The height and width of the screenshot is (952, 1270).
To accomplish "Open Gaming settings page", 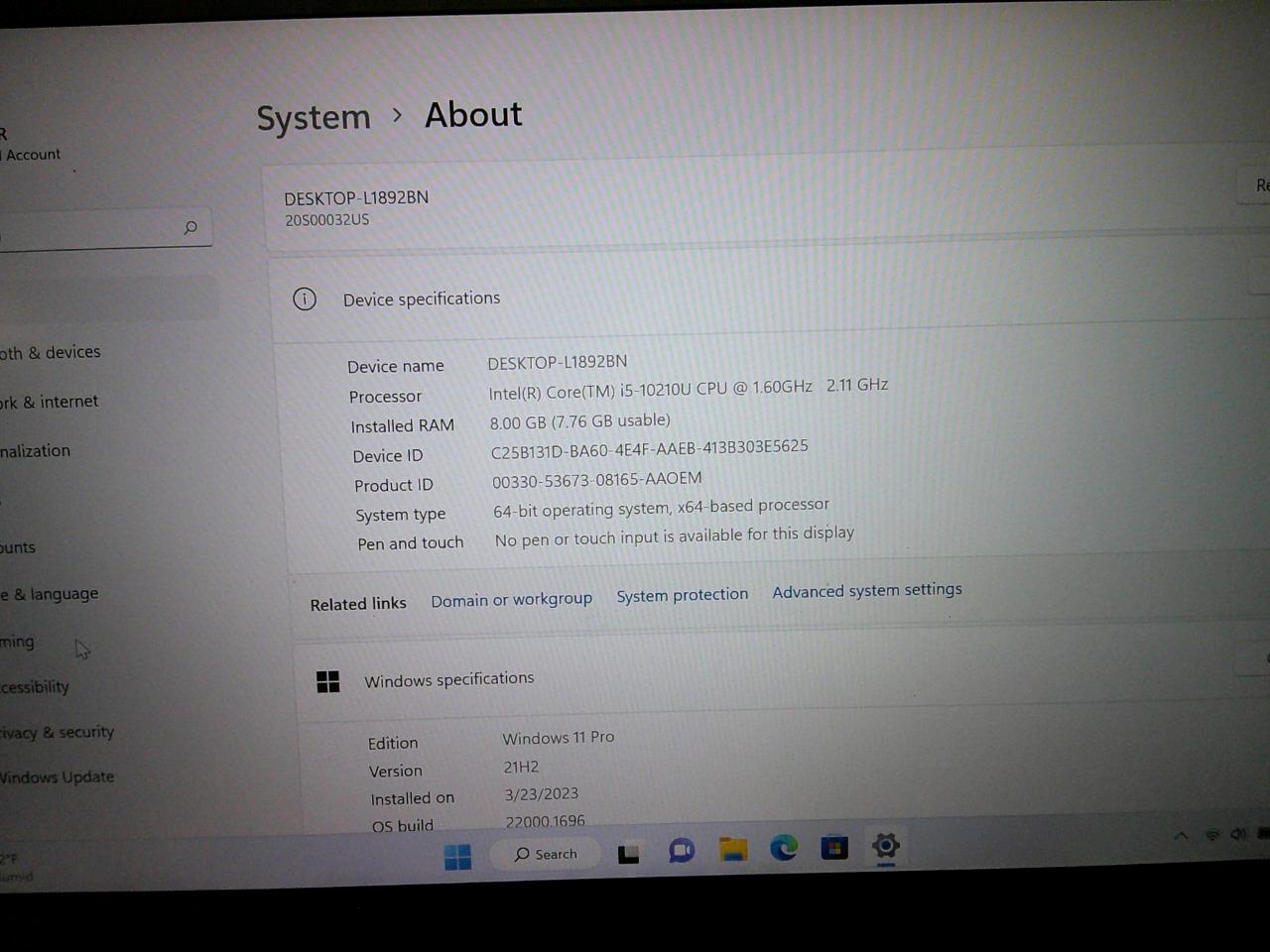I will 17,642.
